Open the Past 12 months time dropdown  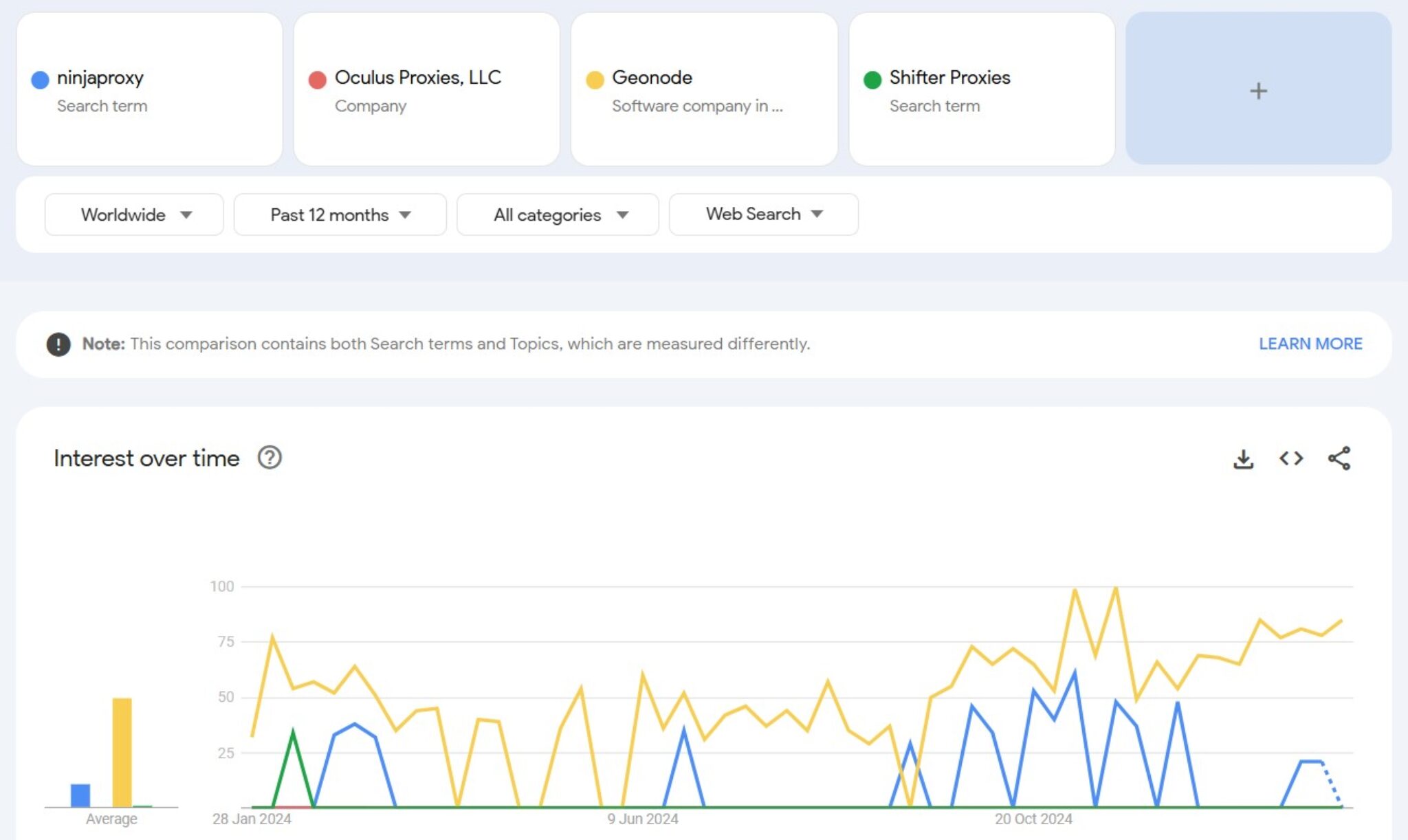[x=340, y=214]
